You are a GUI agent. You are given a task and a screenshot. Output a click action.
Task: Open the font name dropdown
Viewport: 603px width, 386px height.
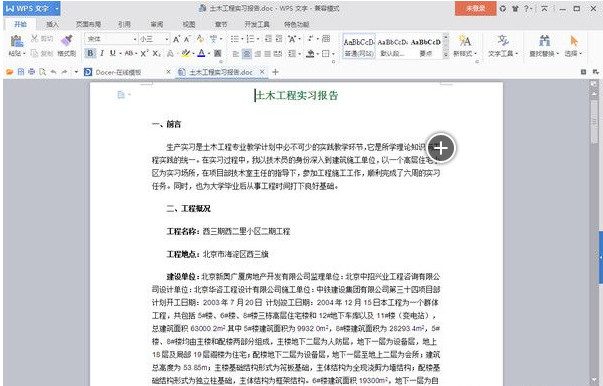pos(111,39)
